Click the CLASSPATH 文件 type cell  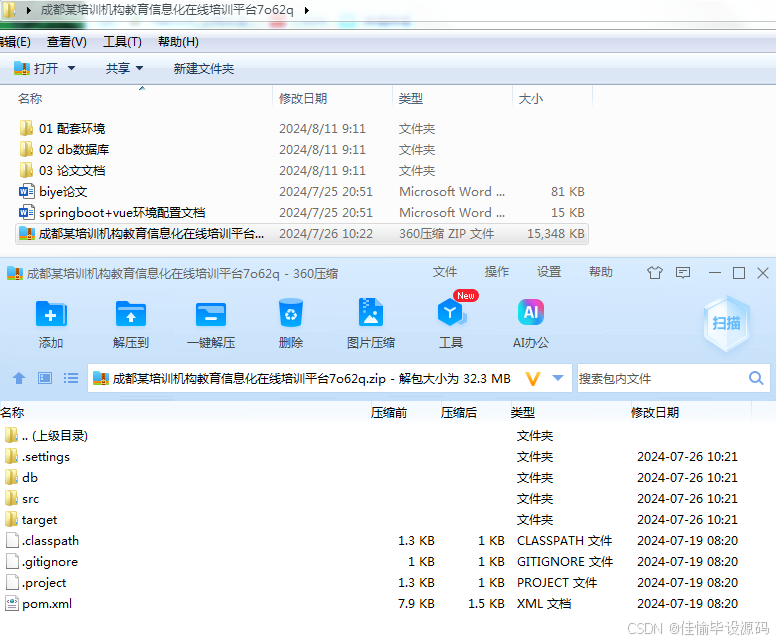pyautogui.click(x=565, y=541)
